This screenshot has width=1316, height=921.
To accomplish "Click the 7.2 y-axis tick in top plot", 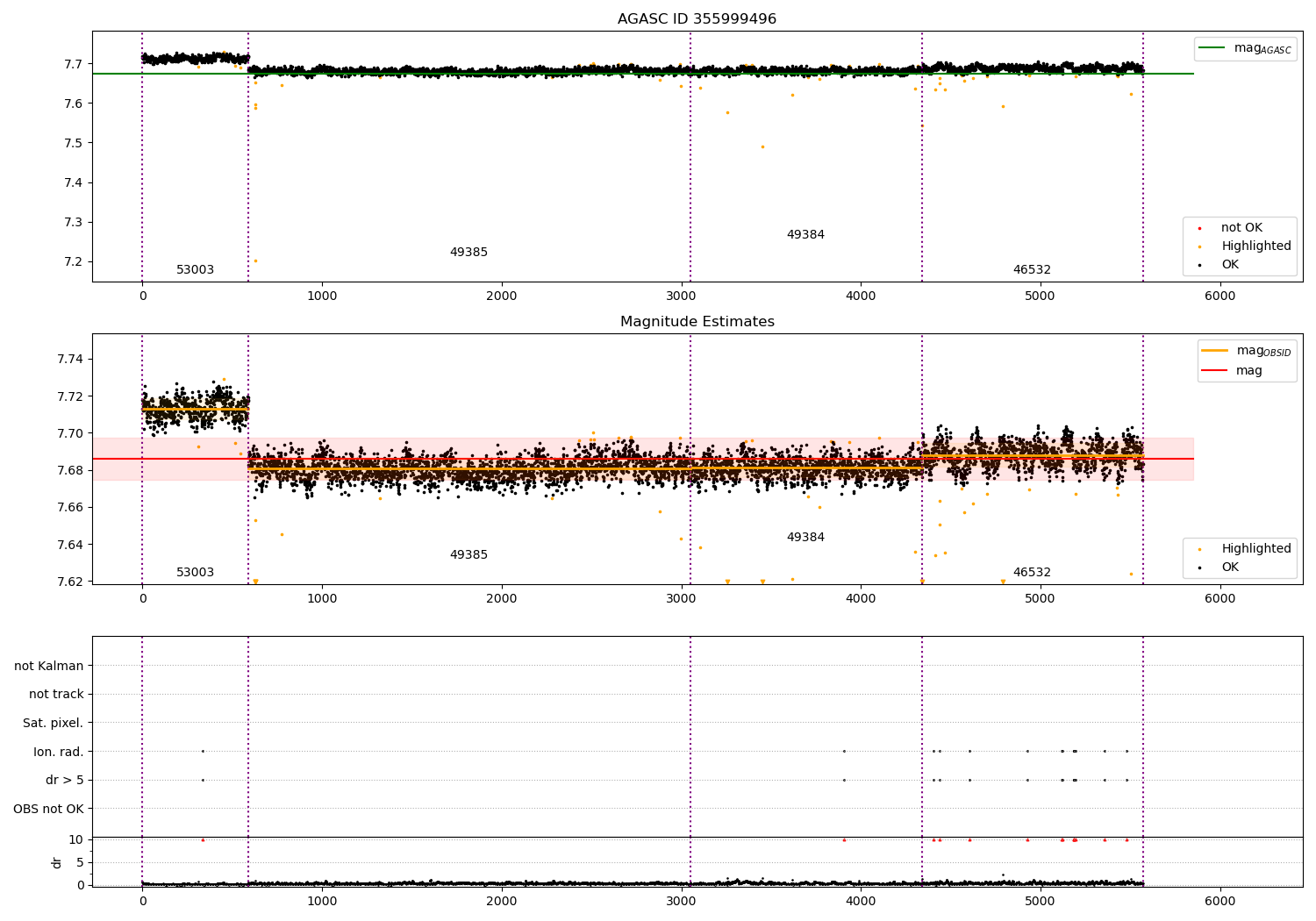I will pyautogui.click(x=72, y=262).
